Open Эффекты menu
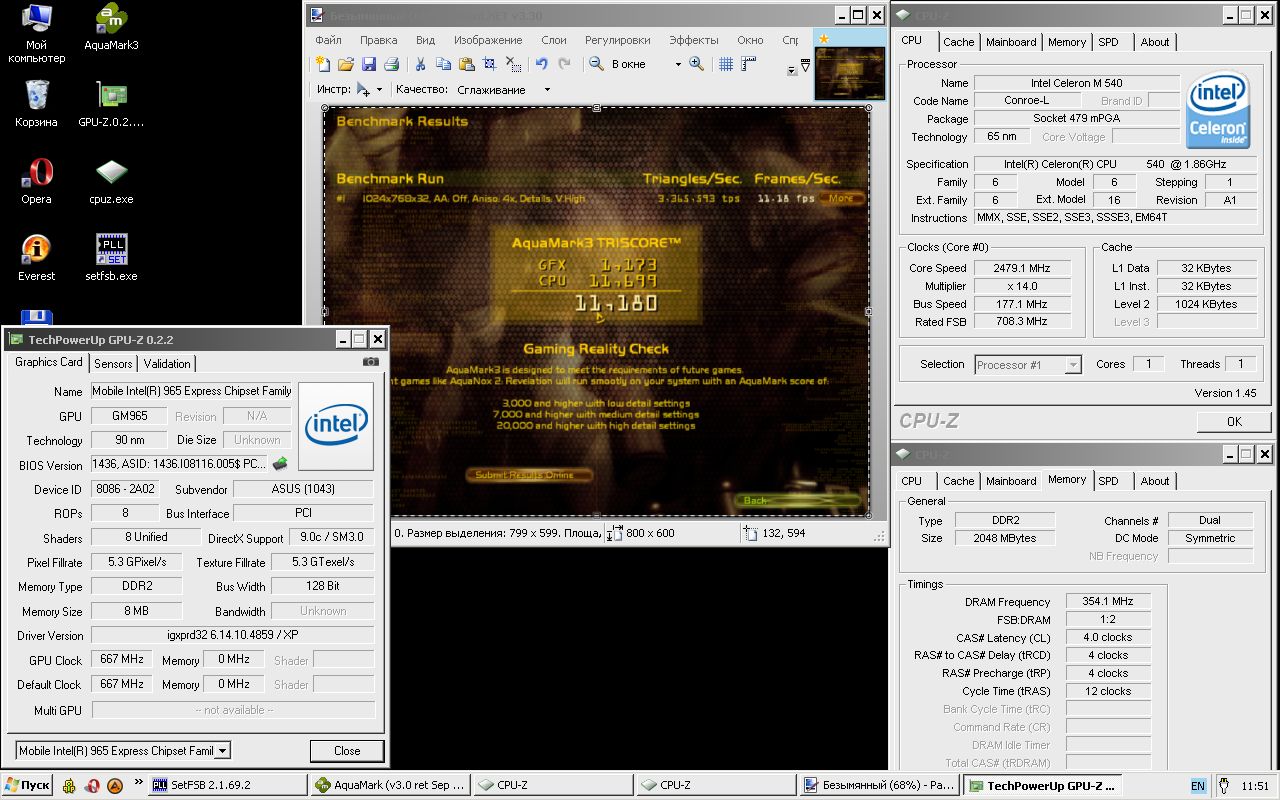This screenshot has width=1280, height=800. (x=694, y=40)
